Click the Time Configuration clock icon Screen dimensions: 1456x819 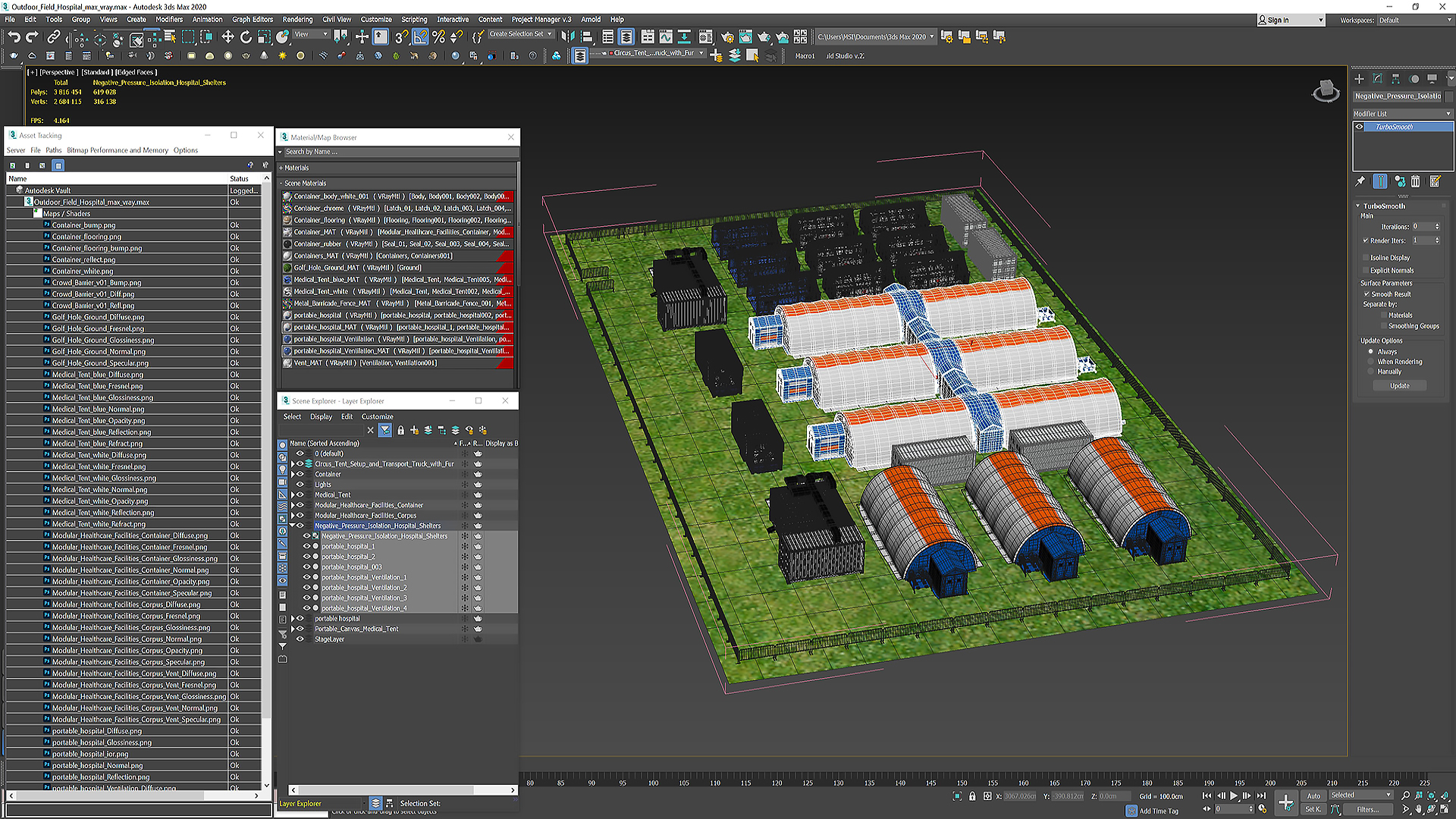coord(1263,809)
